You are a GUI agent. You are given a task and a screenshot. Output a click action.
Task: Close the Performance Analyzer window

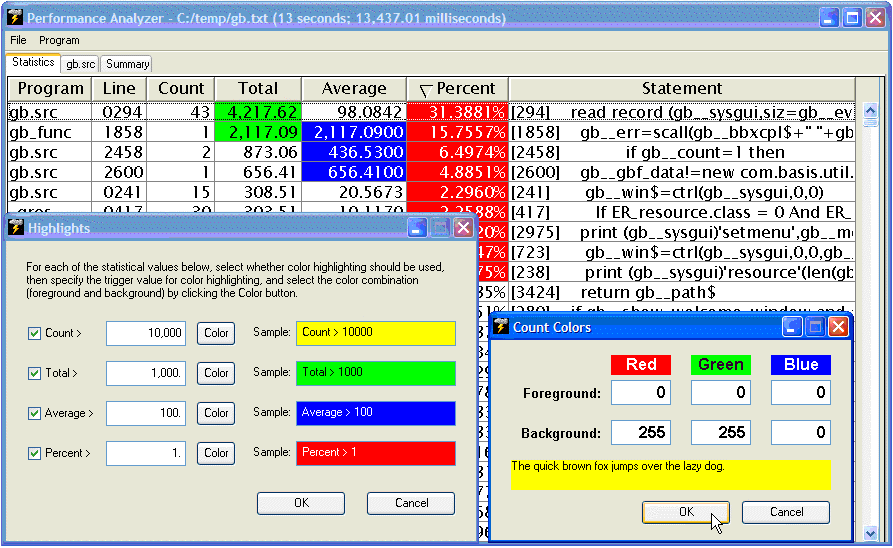(875, 18)
